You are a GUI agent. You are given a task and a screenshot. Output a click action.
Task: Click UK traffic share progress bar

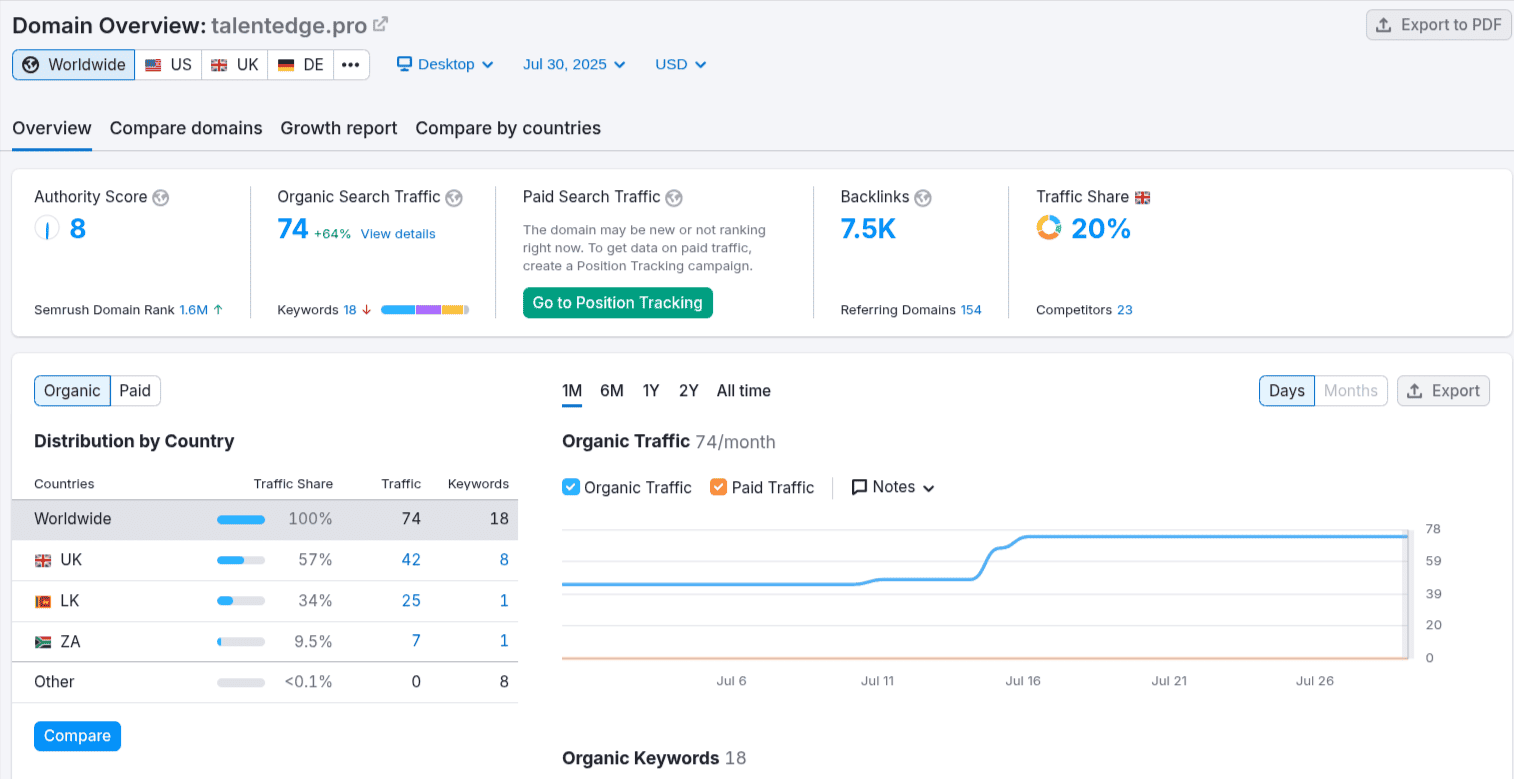tap(241, 560)
